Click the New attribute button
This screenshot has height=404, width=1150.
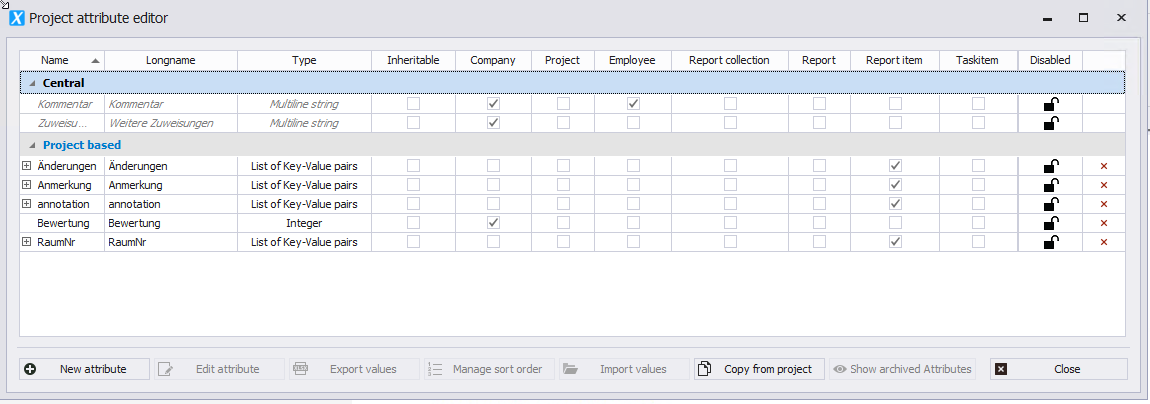click(x=84, y=369)
